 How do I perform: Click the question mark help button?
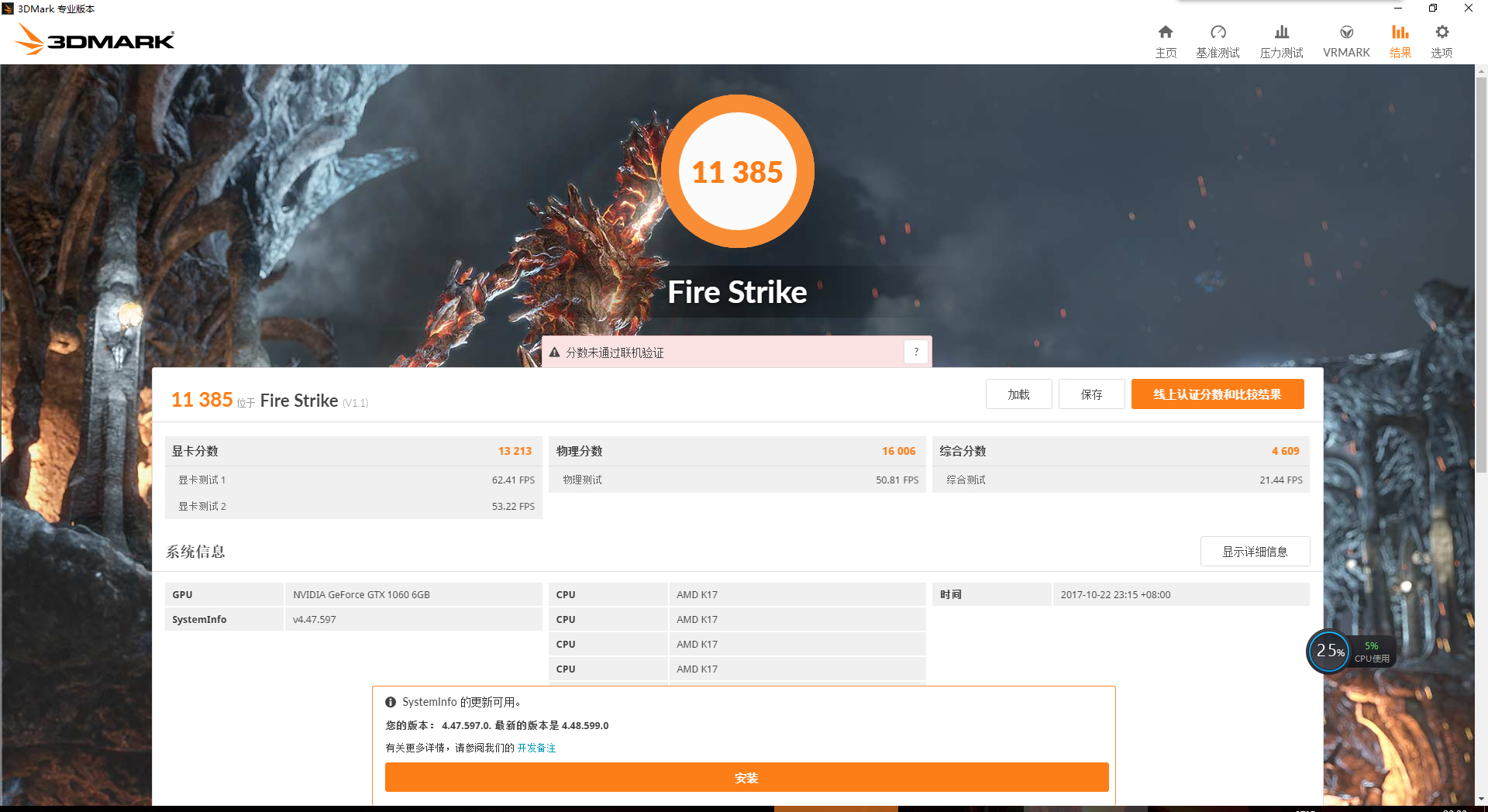tap(916, 352)
